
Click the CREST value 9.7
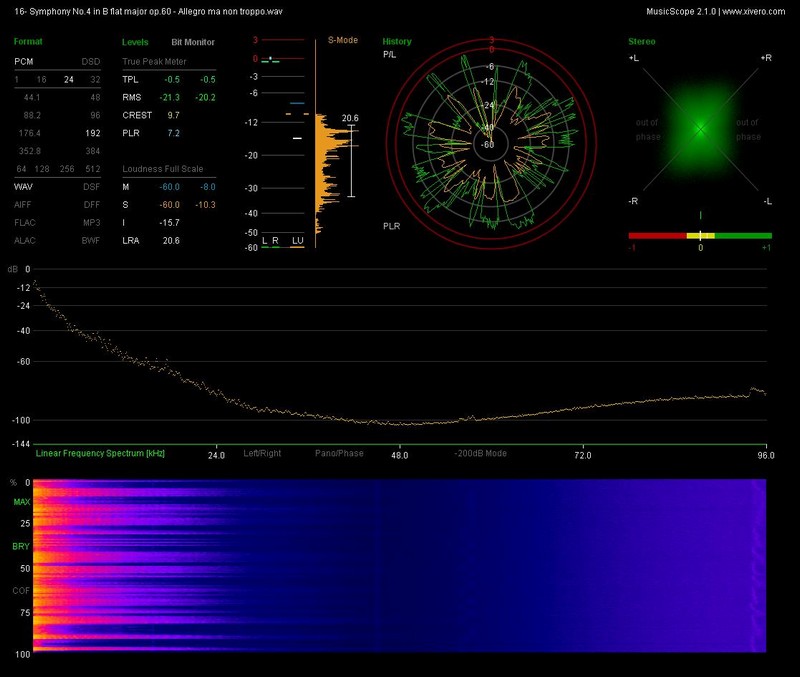tap(173, 115)
